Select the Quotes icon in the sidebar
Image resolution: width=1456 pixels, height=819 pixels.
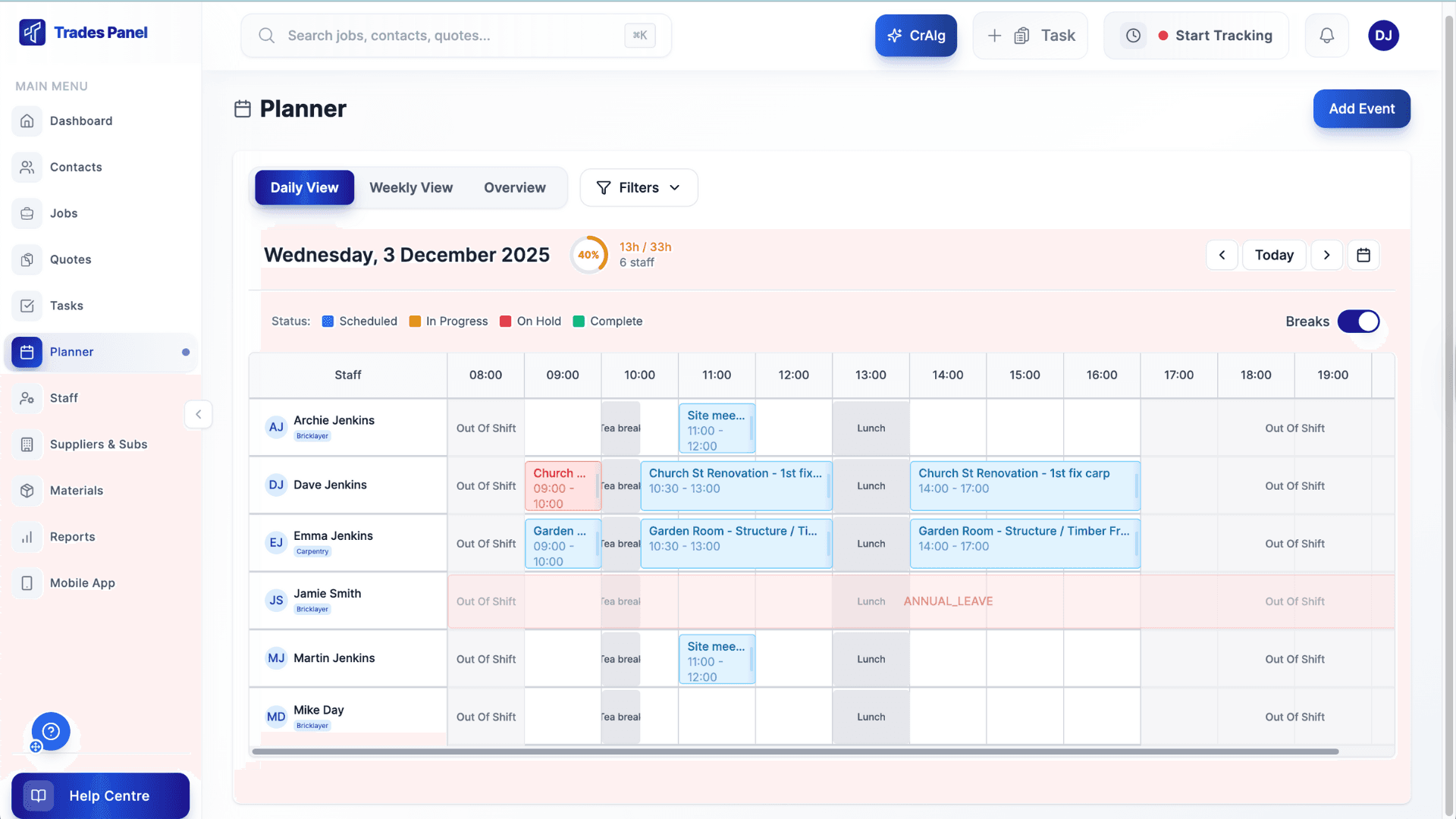coord(27,259)
